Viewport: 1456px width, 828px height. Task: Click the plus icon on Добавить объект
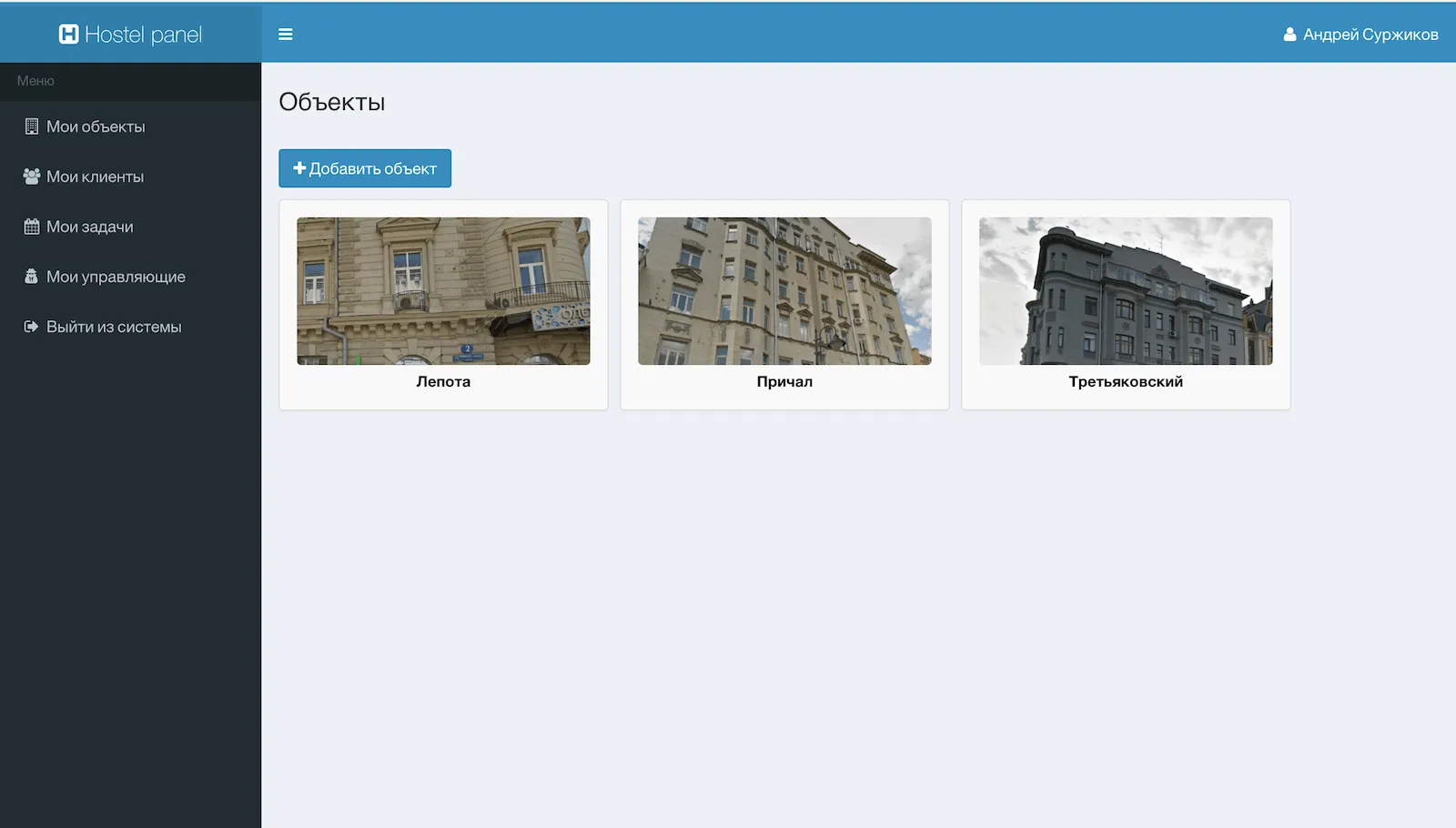(x=299, y=168)
